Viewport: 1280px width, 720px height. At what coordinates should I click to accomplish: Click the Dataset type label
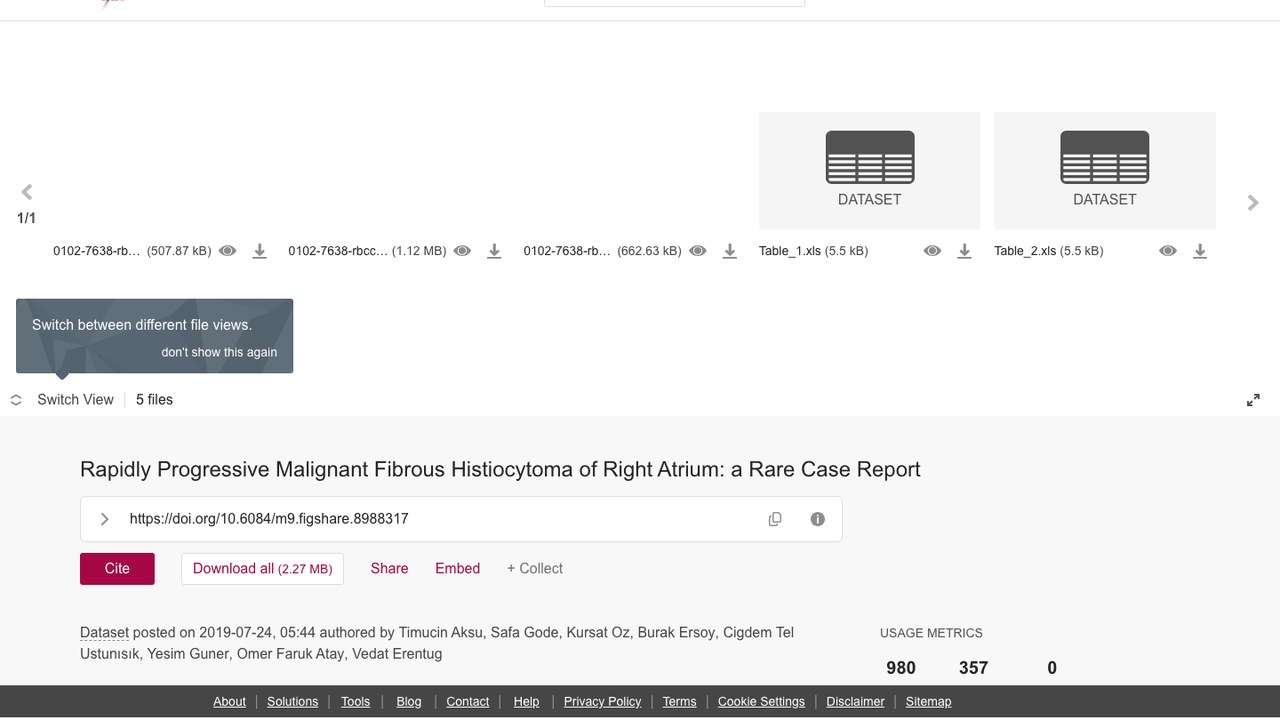[x=104, y=632]
